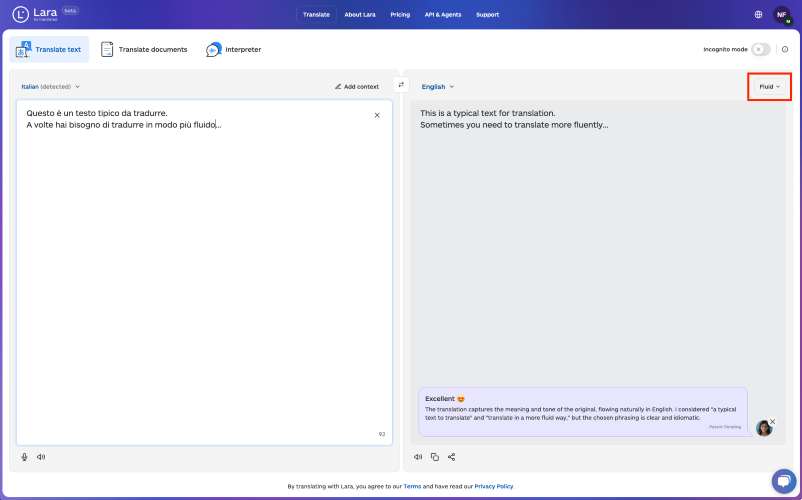Screen dimensions: 802x500
Task: Open the chat support bubble
Action: (x=784, y=481)
